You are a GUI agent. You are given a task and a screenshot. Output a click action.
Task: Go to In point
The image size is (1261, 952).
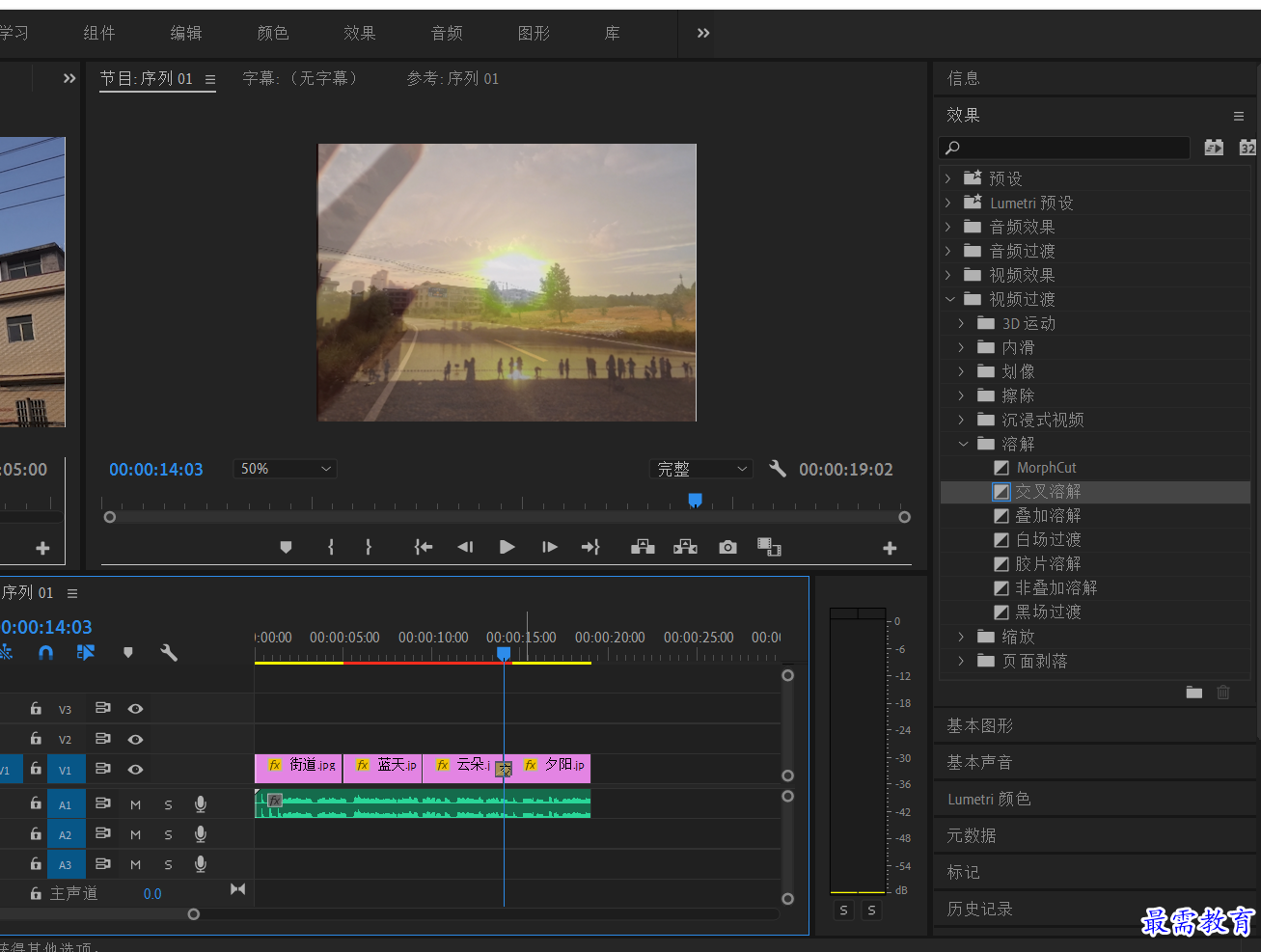click(x=424, y=547)
